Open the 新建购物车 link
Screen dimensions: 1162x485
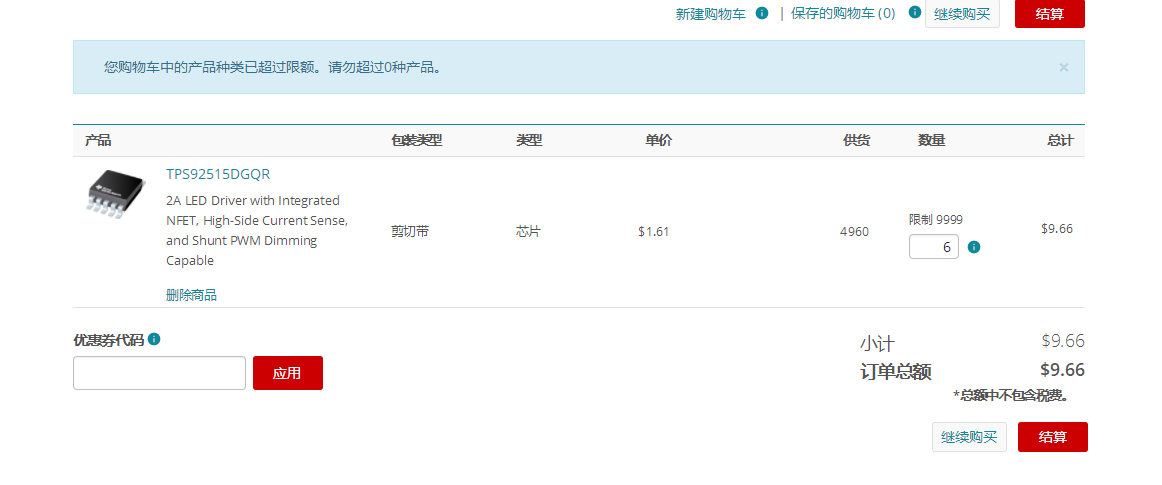711,13
